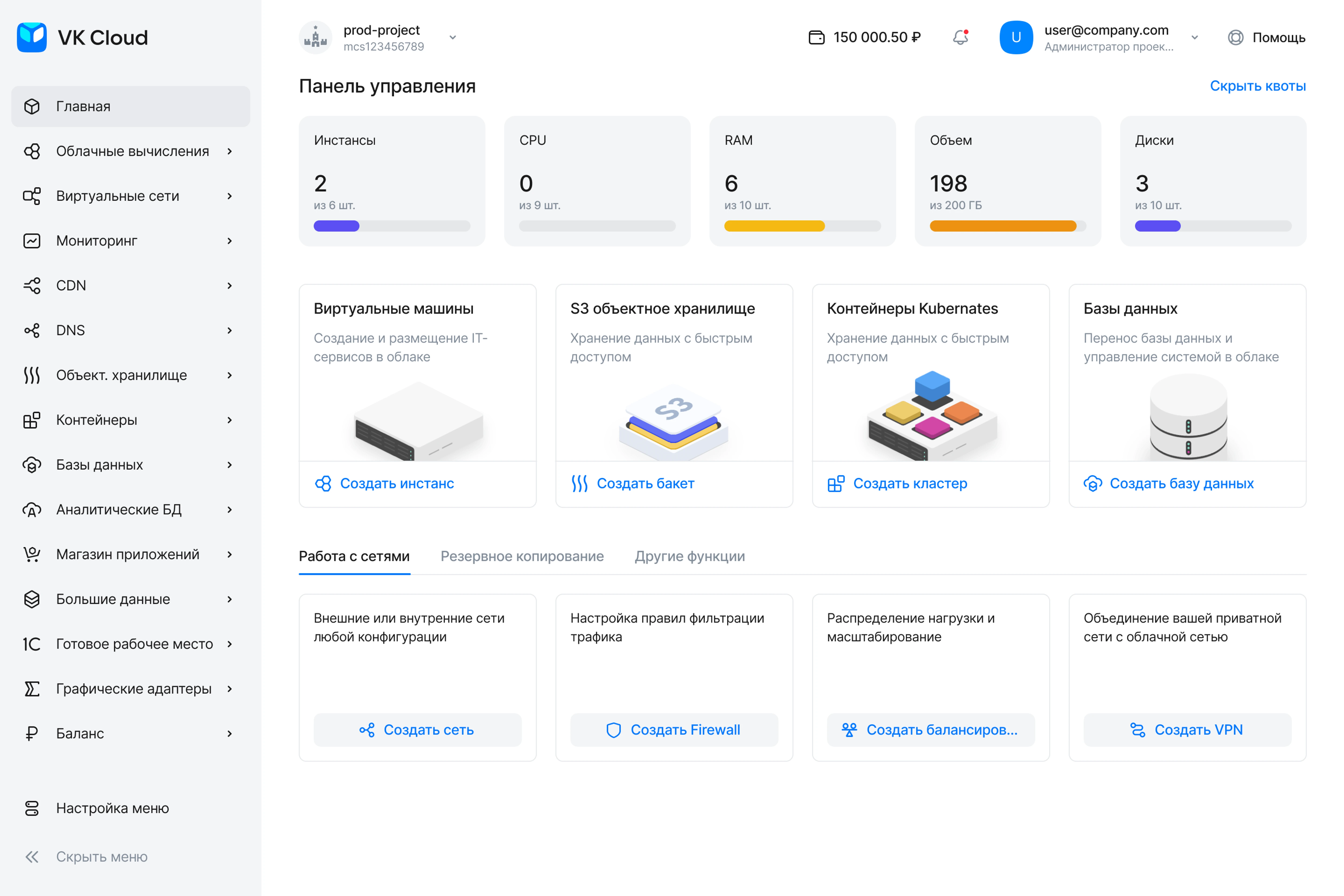Expand Магазин приложений chevron
Image resolution: width=1344 pixels, height=896 pixels.
point(230,554)
